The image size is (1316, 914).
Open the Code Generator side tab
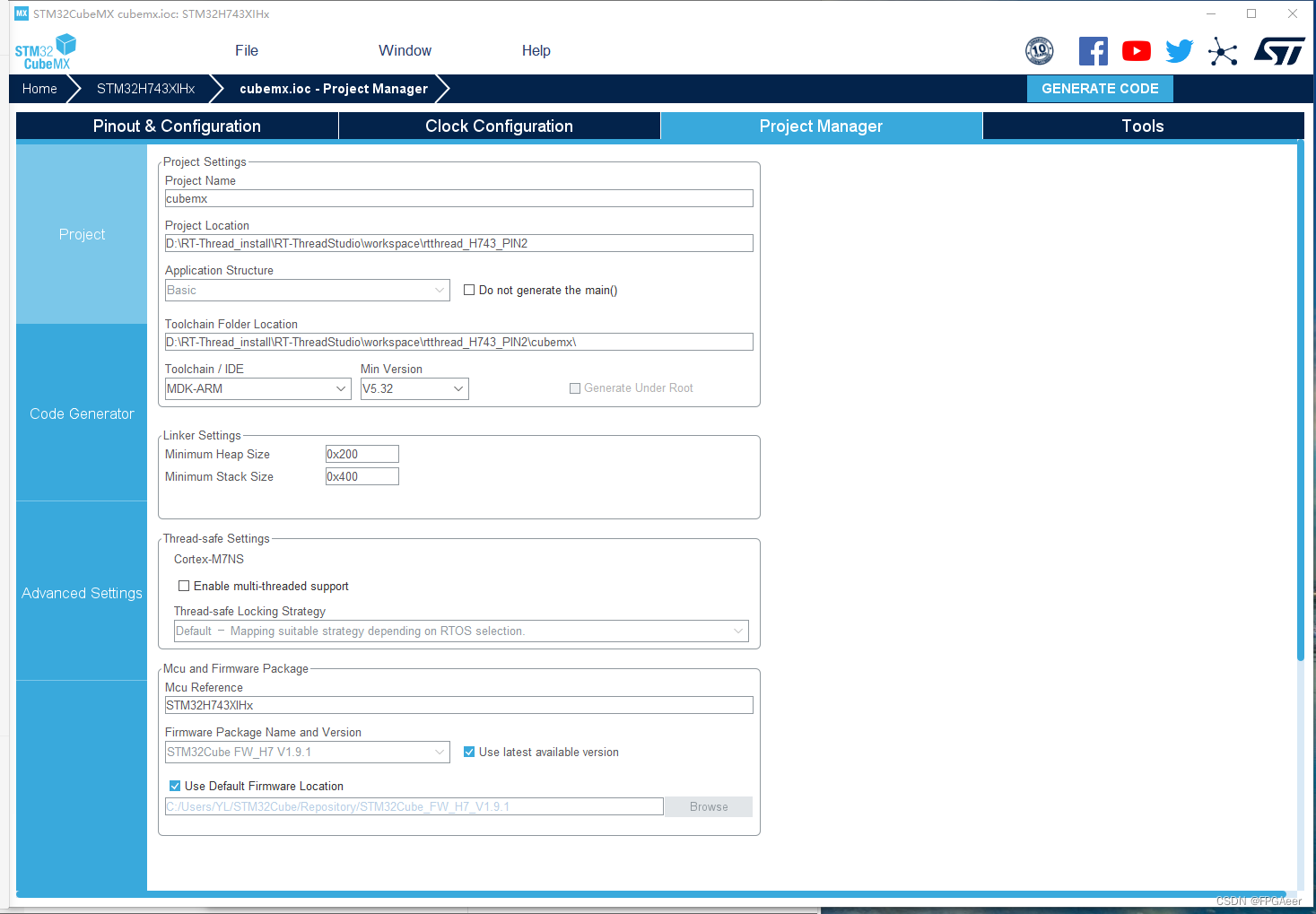pos(82,413)
